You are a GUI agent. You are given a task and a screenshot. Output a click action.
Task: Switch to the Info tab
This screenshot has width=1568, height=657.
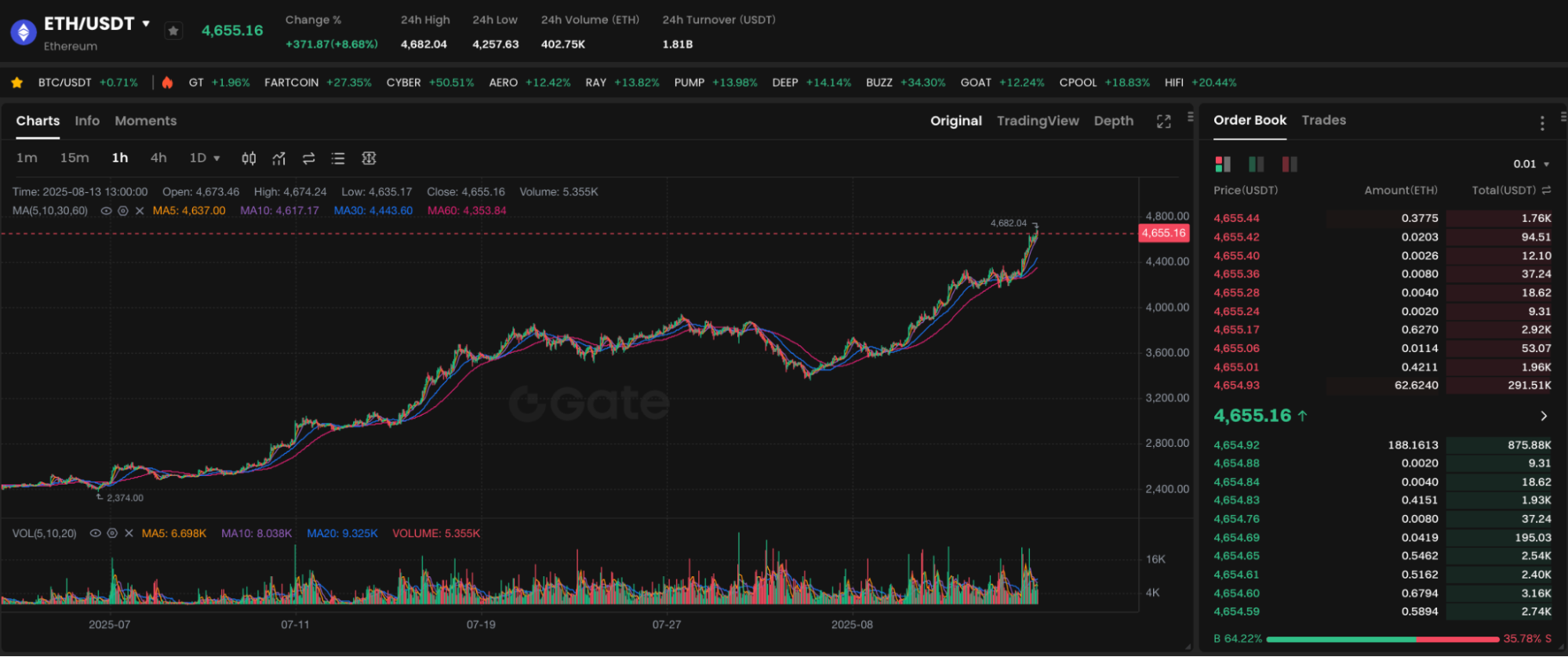[x=87, y=121]
